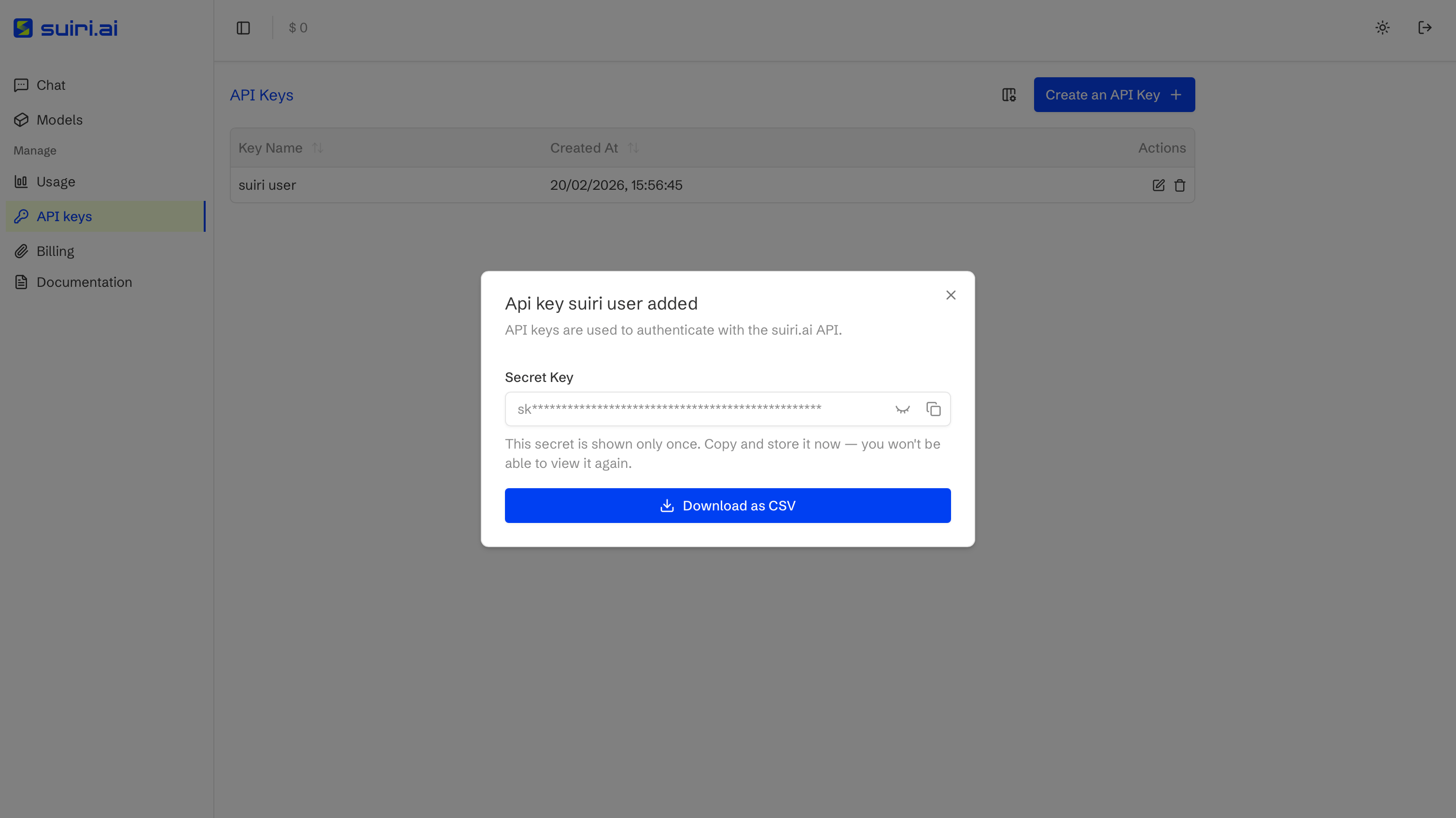The height and width of the screenshot is (818, 1456).
Task: Go to the Usage page
Action: 106,182
